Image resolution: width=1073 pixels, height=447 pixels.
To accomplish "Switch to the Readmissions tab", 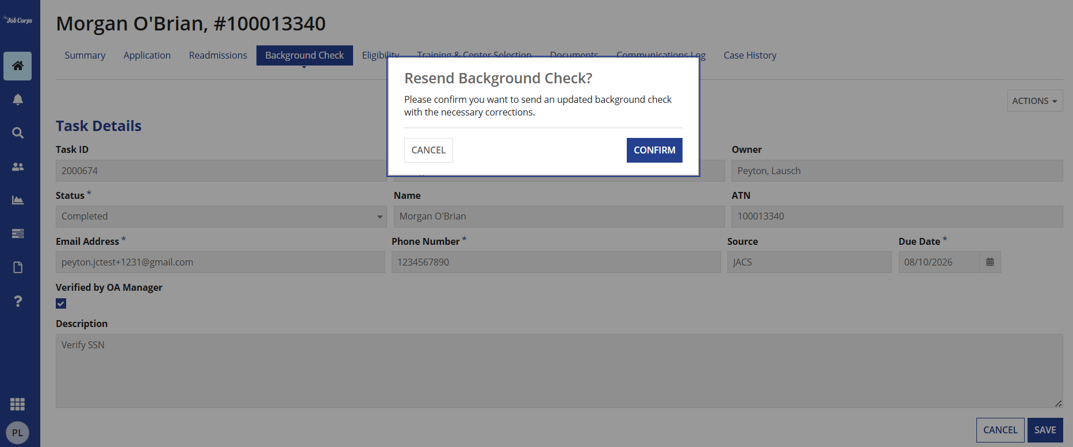I will click(x=218, y=55).
